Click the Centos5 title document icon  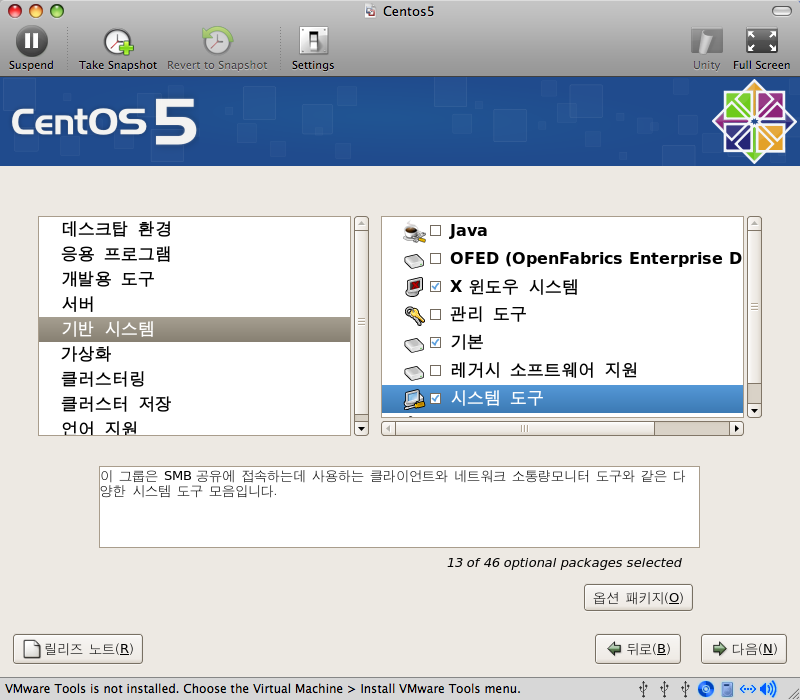click(371, 11)
